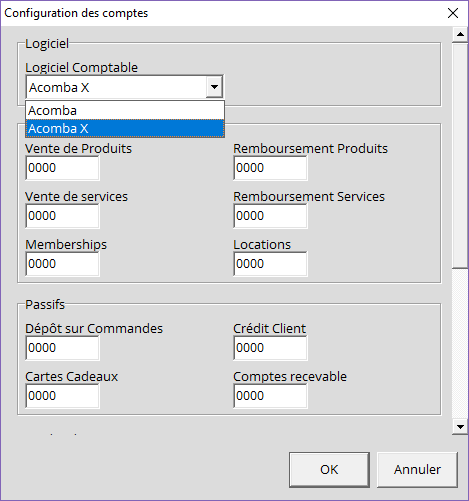469x501 pixels.
Task: Click the Locations account field
Action: point(270,264)
